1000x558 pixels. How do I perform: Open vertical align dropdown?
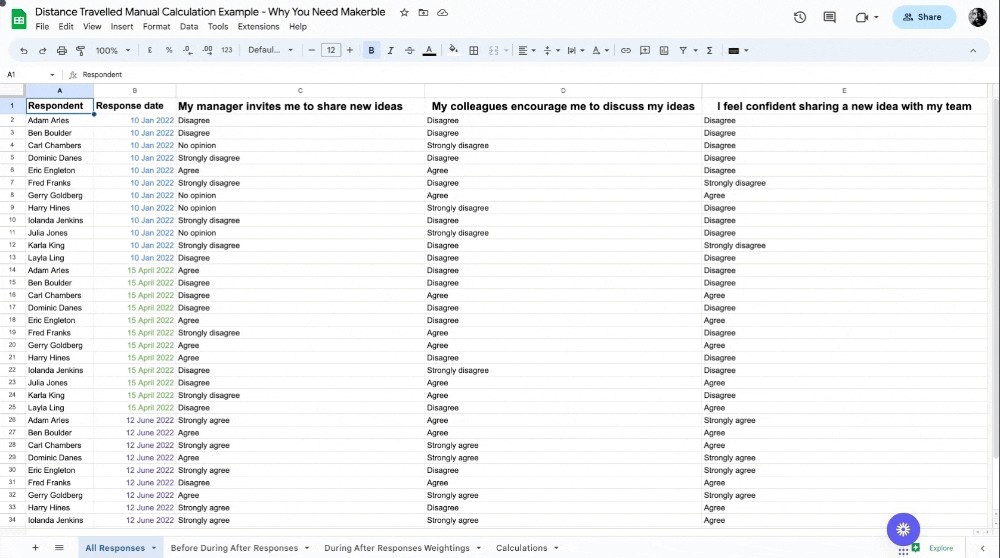(550, 50)
